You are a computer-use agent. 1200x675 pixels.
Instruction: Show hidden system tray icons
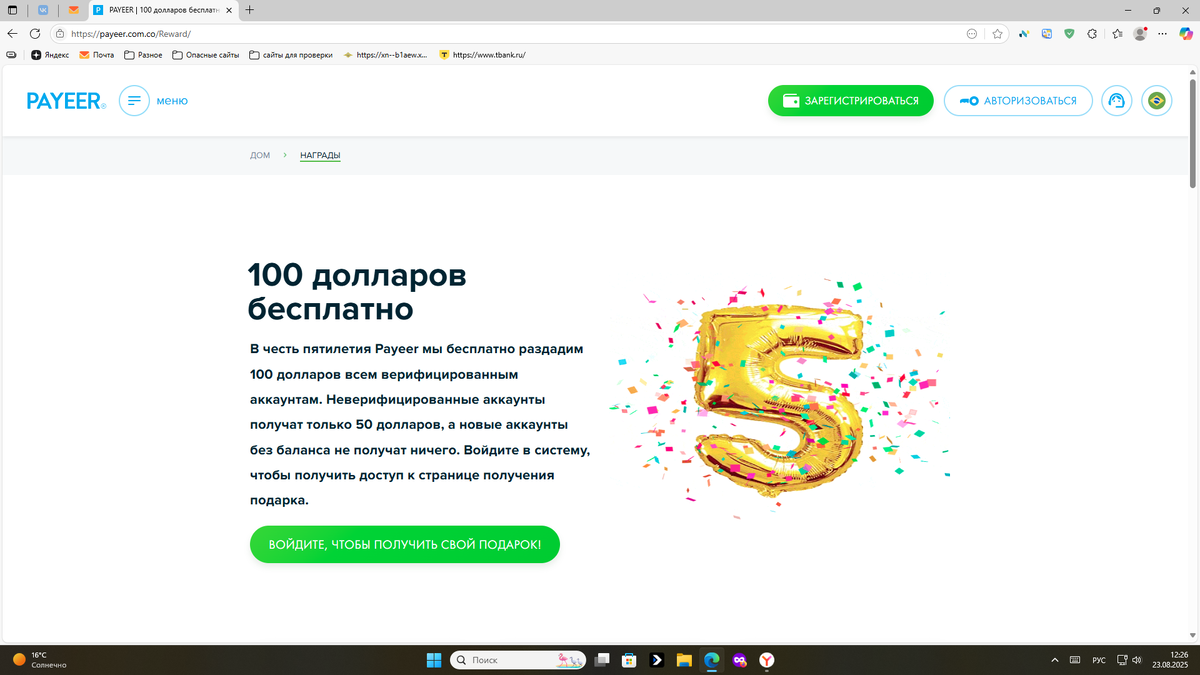coord(1055,660)
